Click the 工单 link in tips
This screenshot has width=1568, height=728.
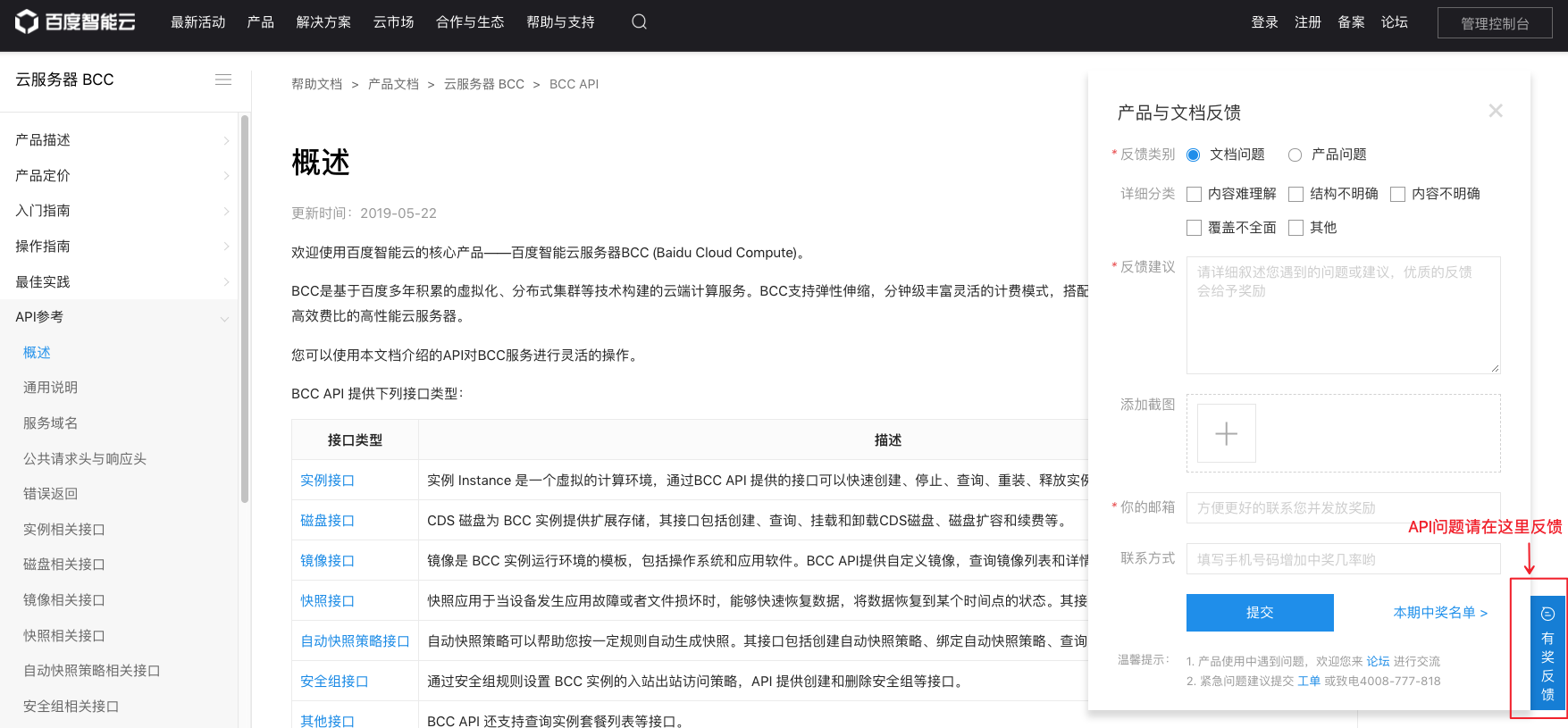[1309, 681]
